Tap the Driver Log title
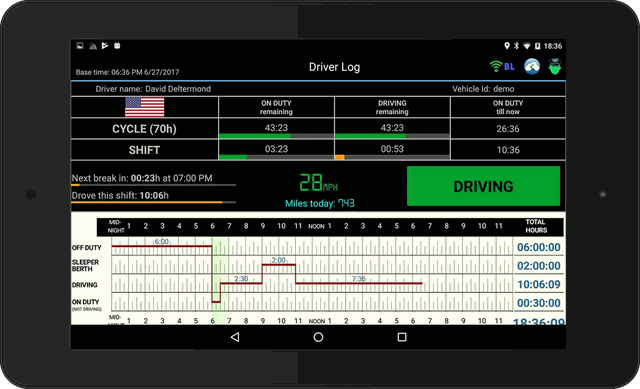Screen dimensions: 640x389 [x=334, y=67]
